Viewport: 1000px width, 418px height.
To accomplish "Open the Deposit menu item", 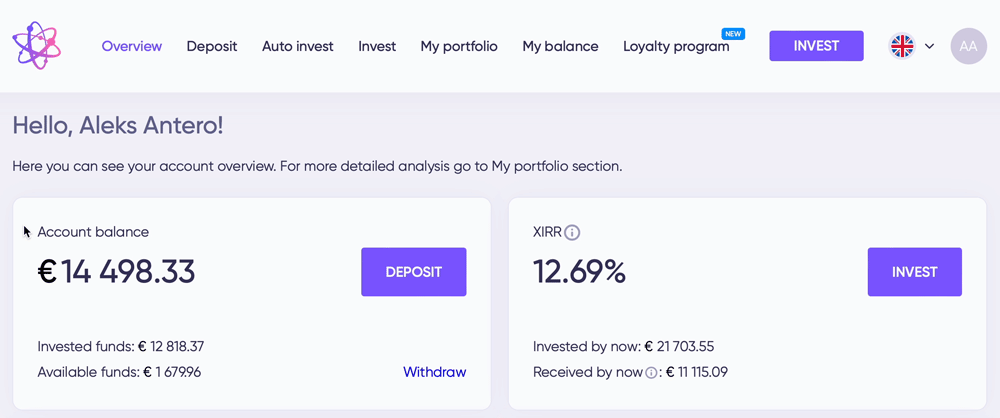I will pyautogui.click(x=212, y=46).
